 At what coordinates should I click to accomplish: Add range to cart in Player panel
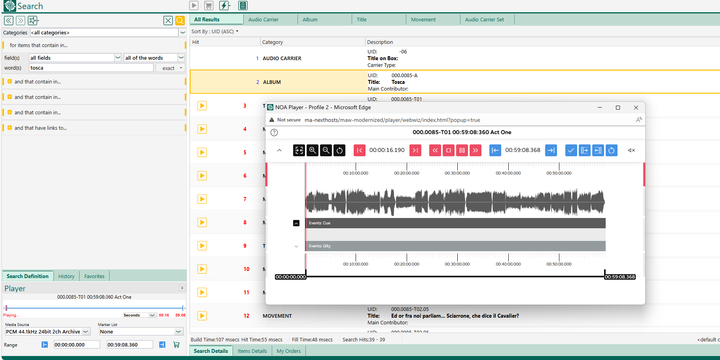176,344
